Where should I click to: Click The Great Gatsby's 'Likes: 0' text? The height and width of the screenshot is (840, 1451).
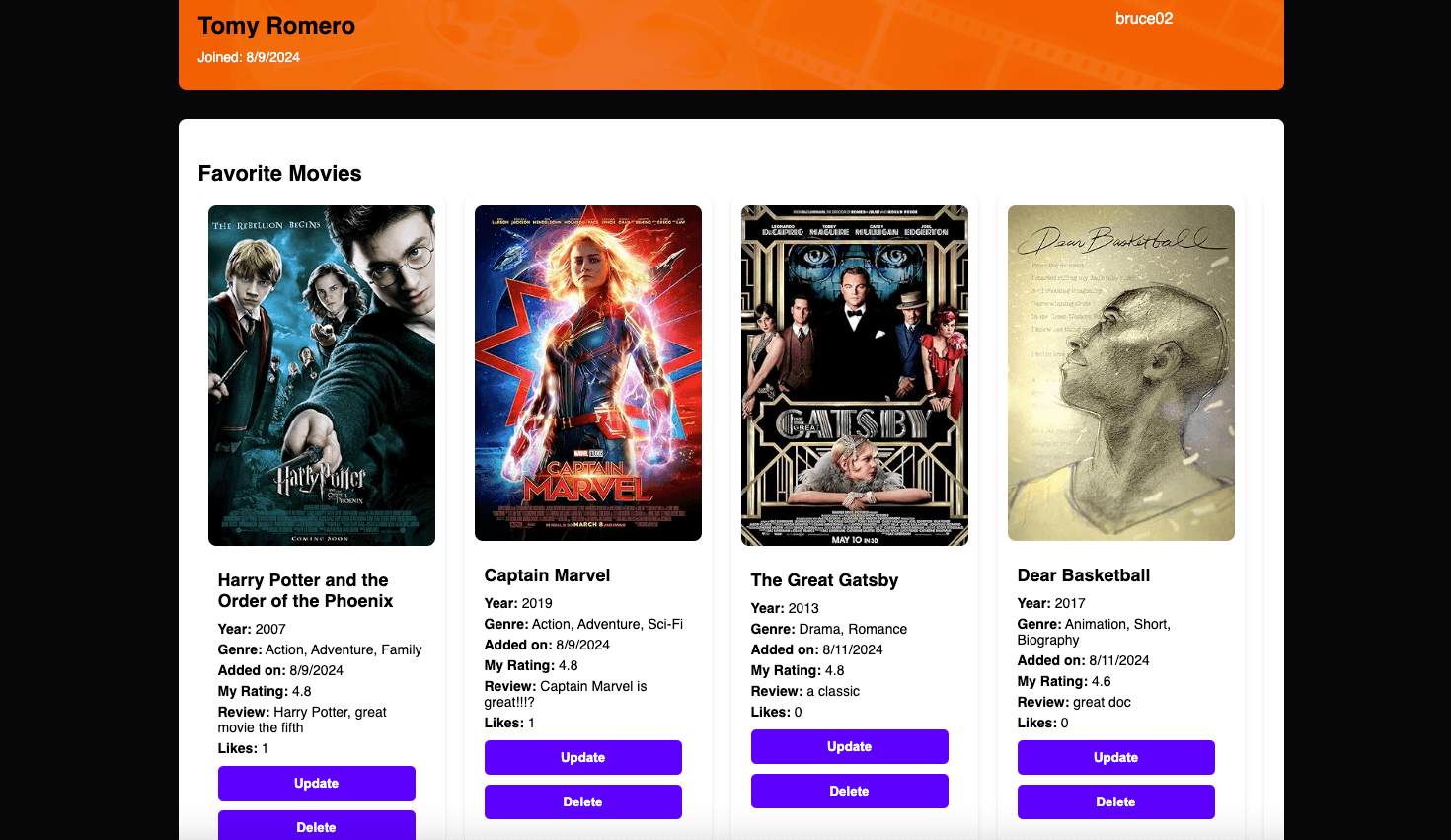[x=777, y=712]
